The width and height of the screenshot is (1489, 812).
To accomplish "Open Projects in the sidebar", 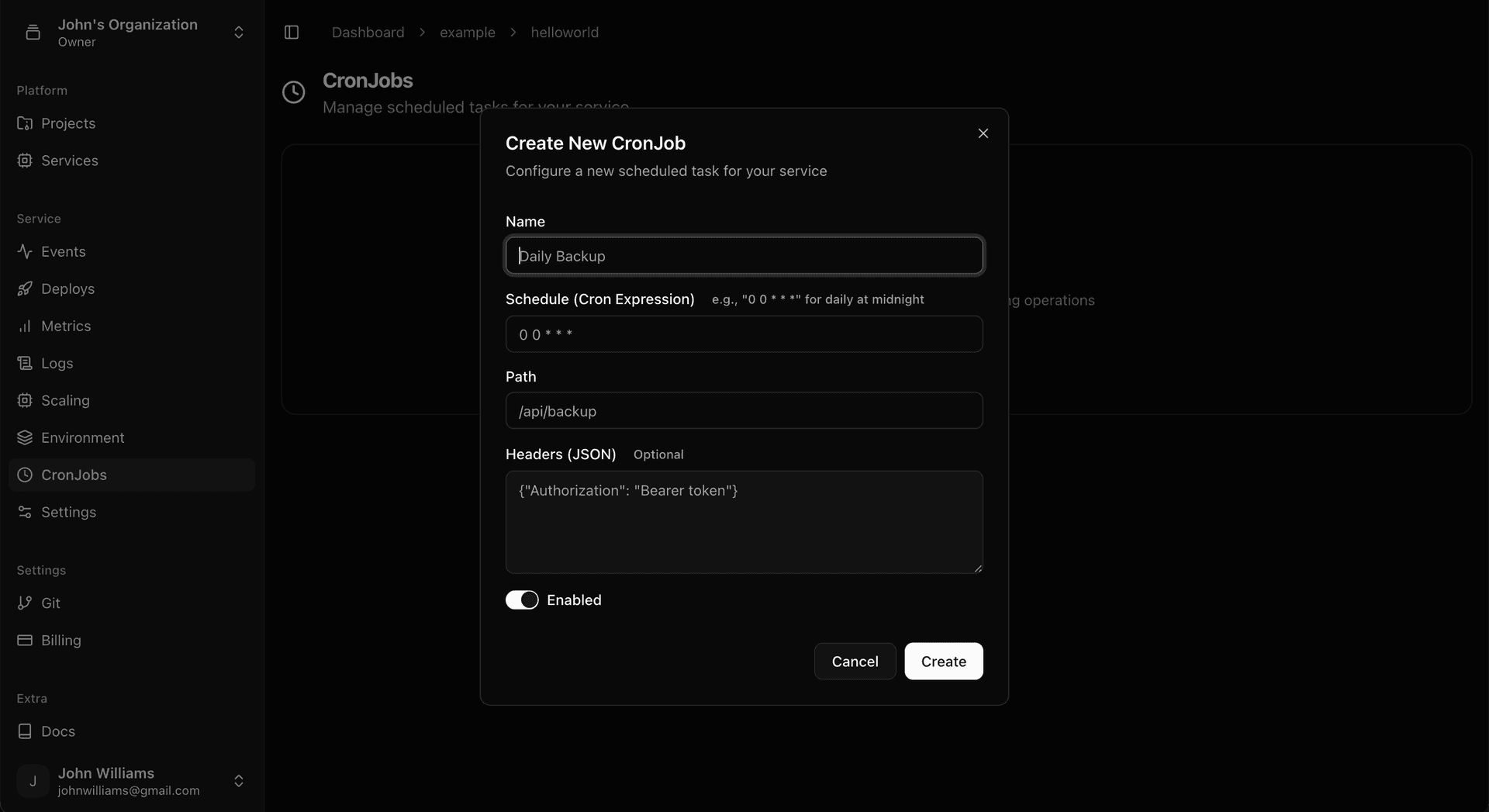I will (x=132, y=123).
